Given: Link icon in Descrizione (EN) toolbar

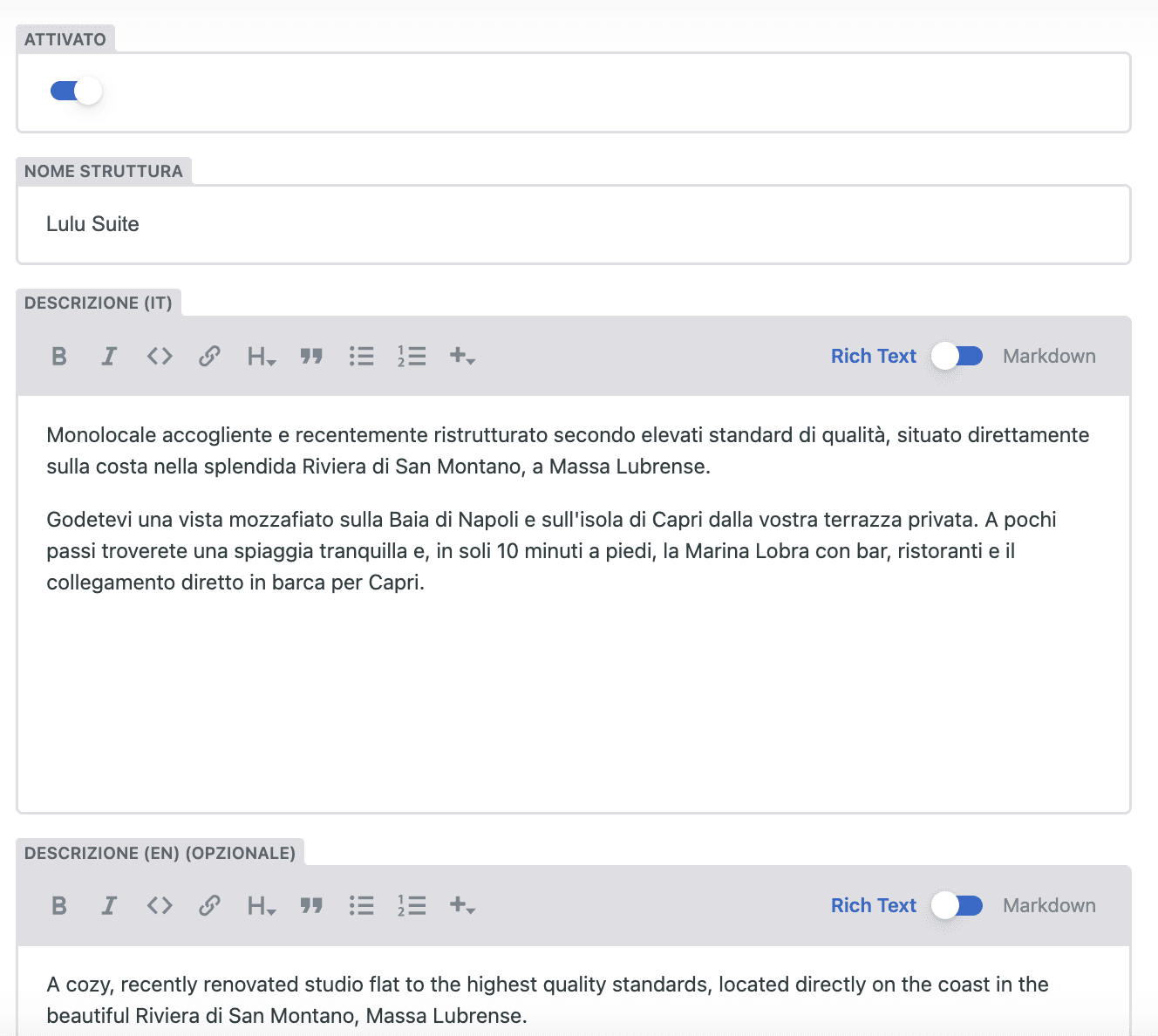Looking at the screenshot, I should pyautogui.click(x=209, y=905).
